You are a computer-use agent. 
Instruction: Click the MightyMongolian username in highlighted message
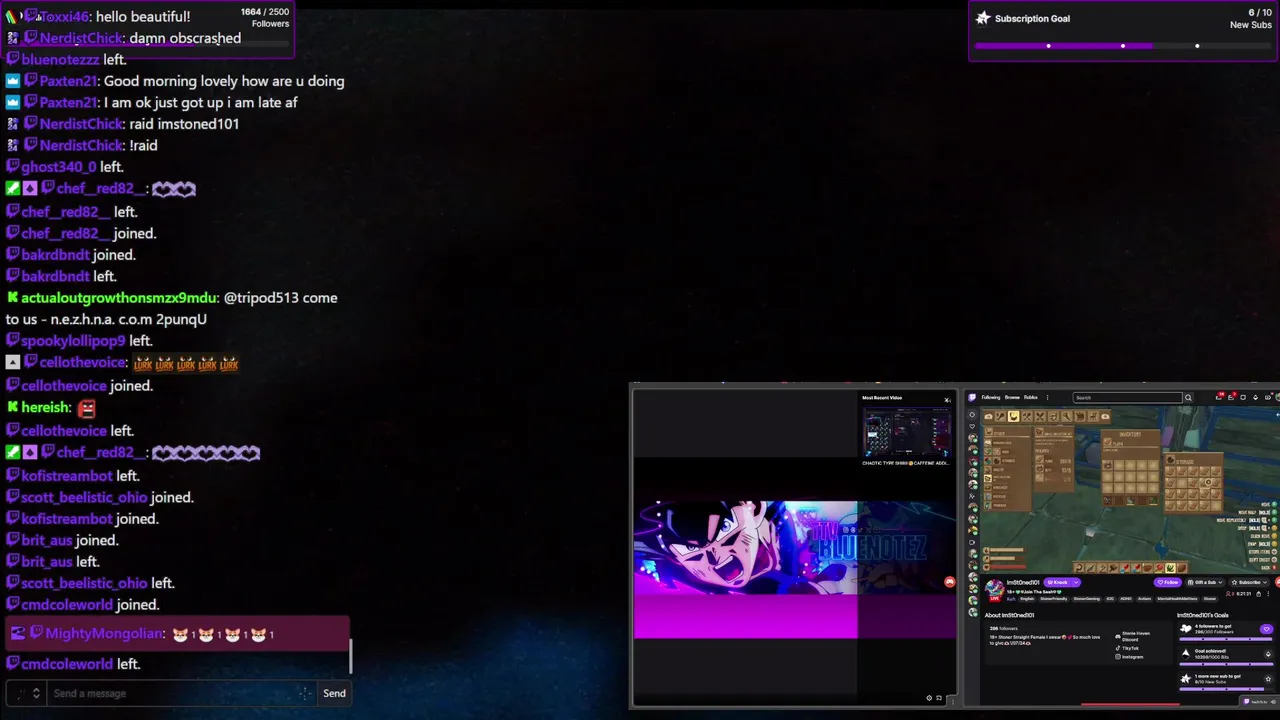click(x=104, y=634)
